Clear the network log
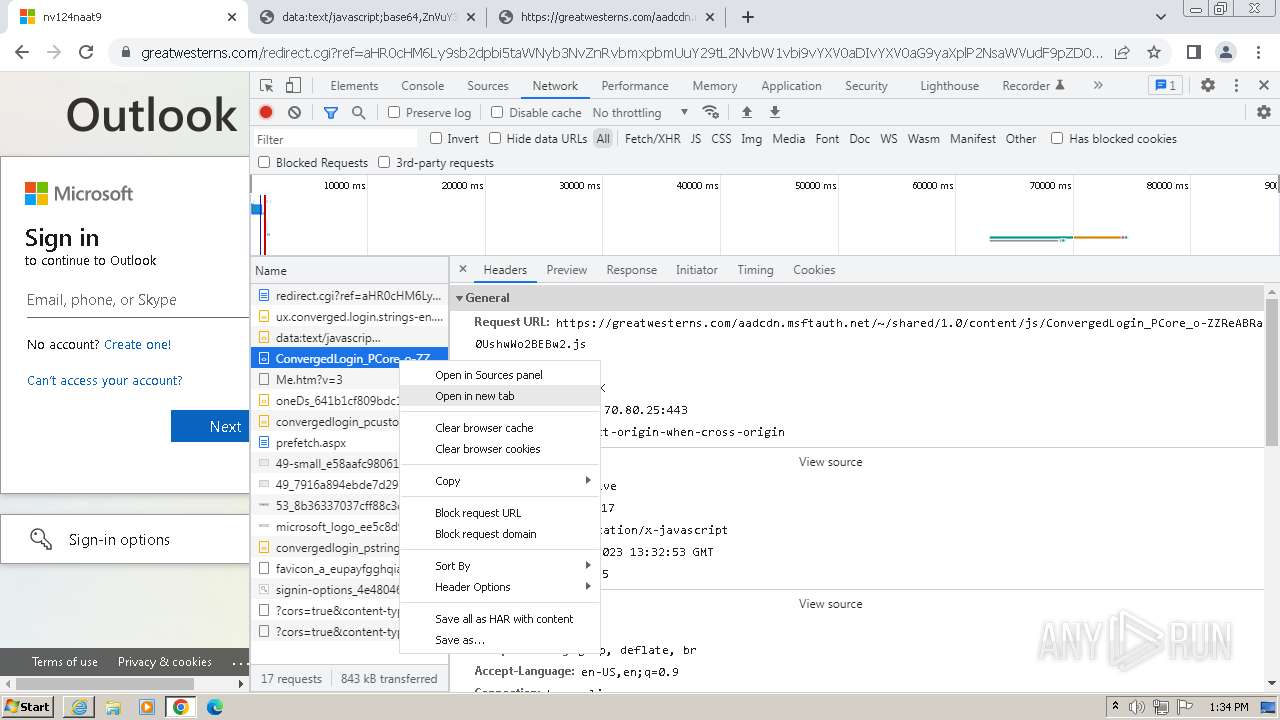The image size is (1280, 720). (x=294, y=113)
